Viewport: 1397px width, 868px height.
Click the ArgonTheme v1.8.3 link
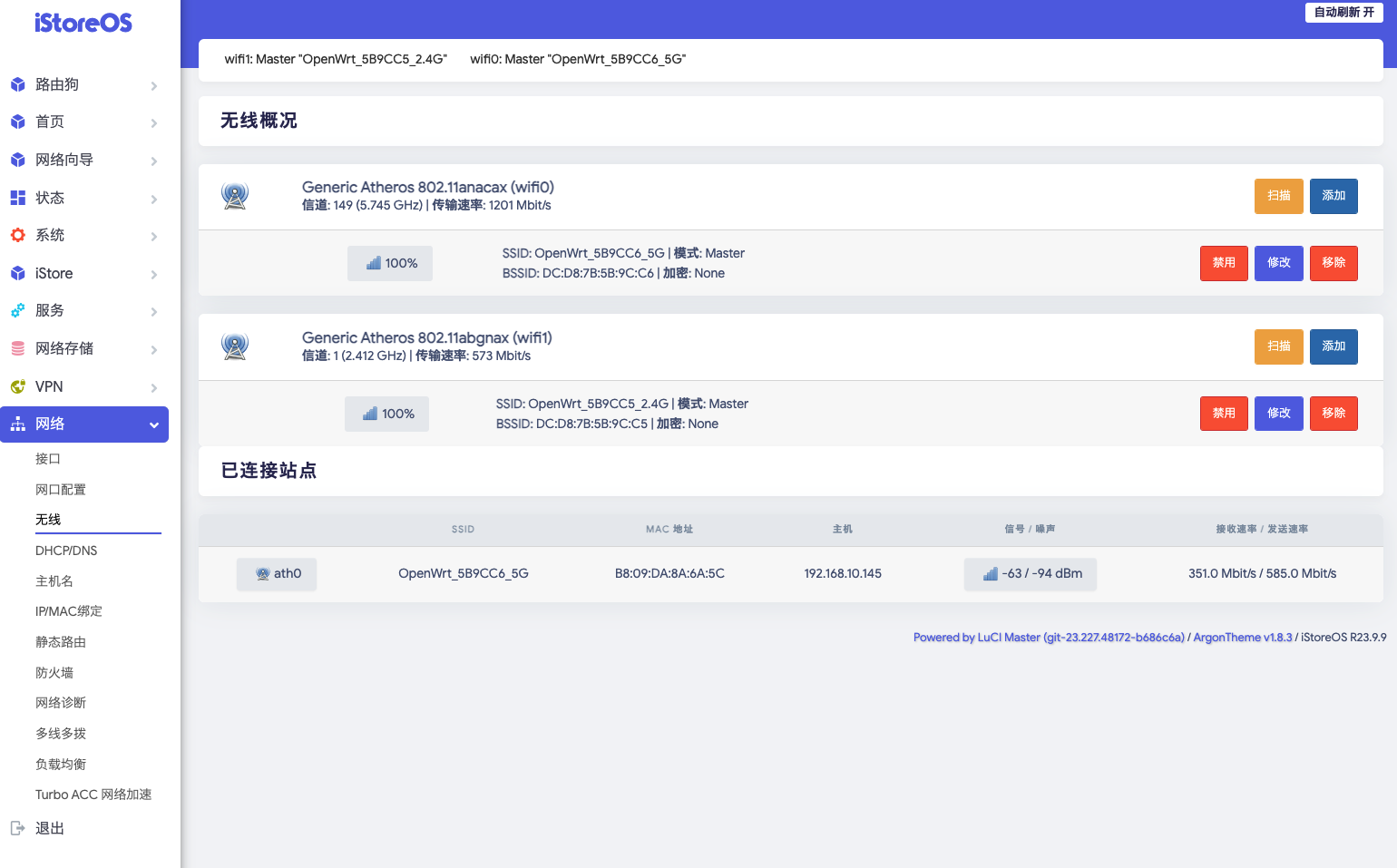point(1243,637)
